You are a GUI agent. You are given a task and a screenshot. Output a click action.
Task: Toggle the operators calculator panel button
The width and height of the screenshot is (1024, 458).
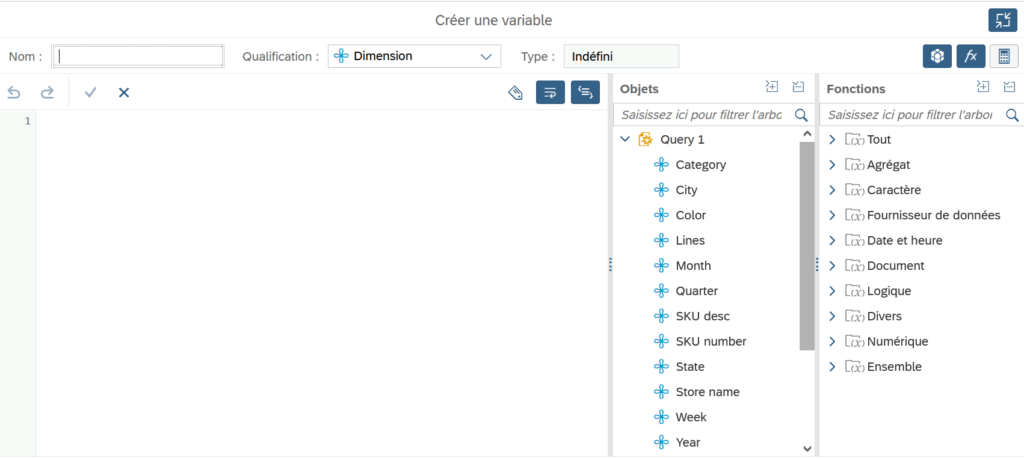(x=1003, y=57)
